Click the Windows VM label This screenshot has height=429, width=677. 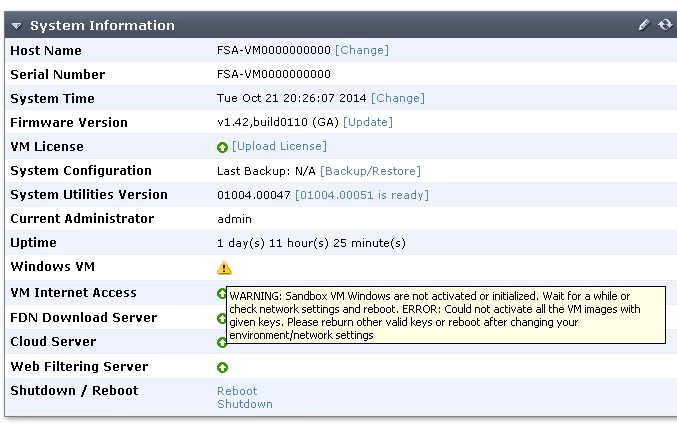pos(53,266)
